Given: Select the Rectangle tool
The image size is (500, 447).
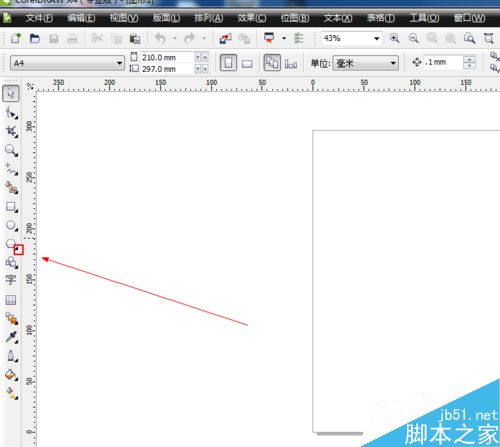Looking at the screenshot, I should [11, 207].
